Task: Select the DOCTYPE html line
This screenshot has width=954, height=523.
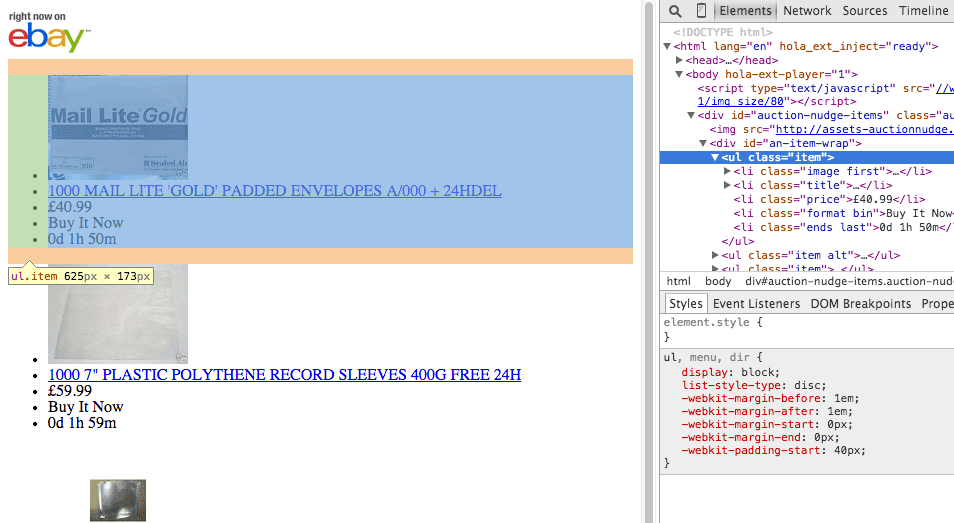Action: pyautogui.click(x=723, y=32)
